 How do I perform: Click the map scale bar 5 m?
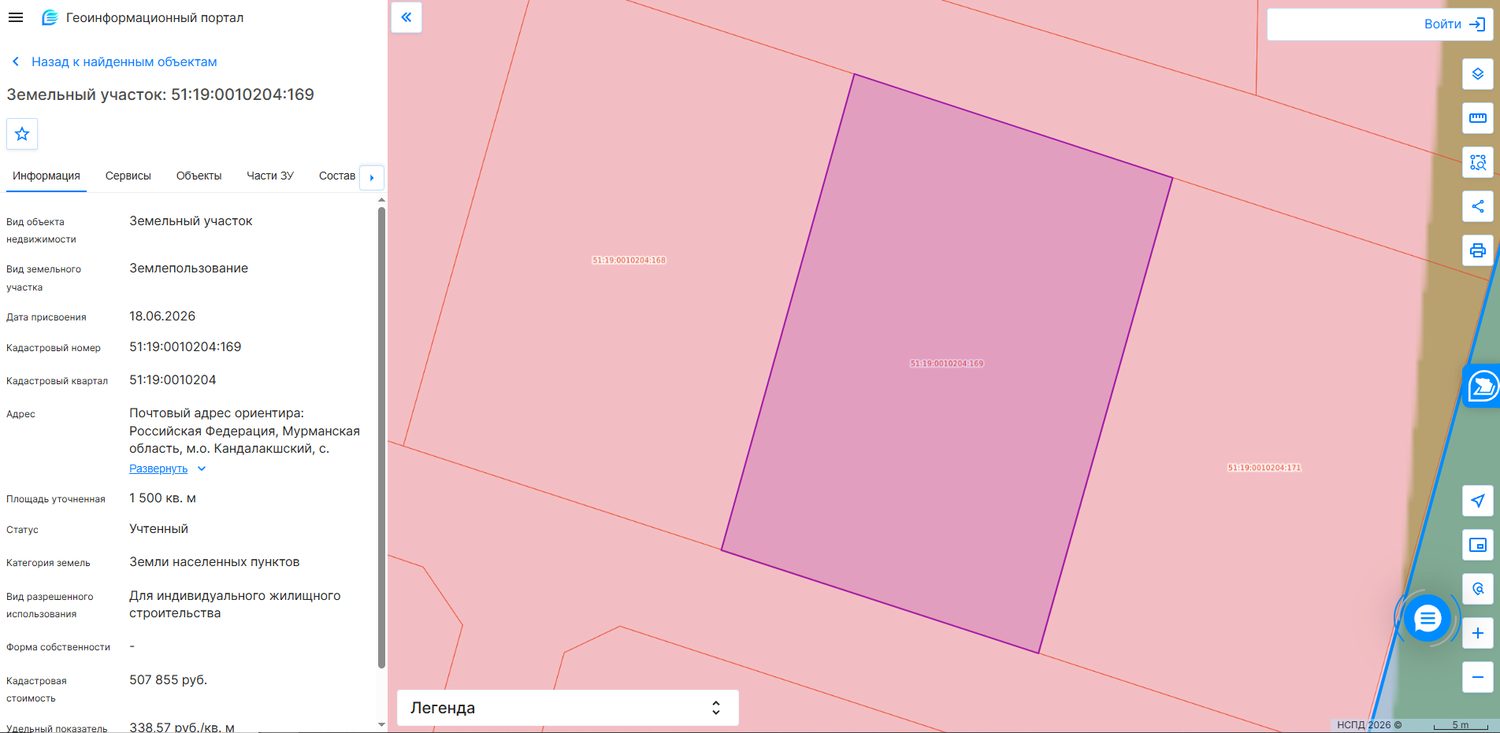click(1460, 725)
